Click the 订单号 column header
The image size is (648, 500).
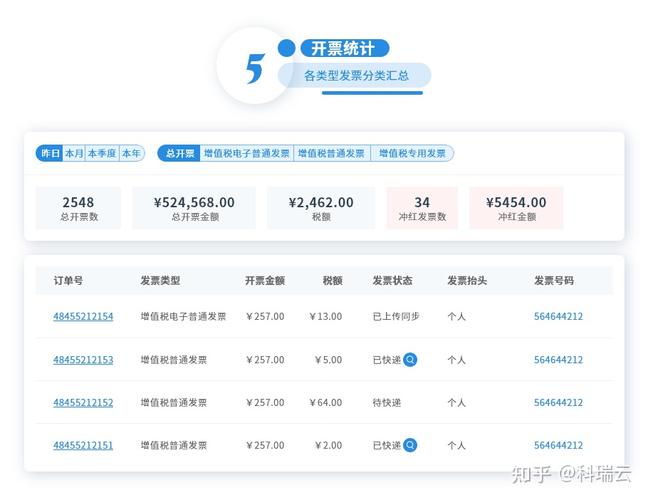point(68,281)
